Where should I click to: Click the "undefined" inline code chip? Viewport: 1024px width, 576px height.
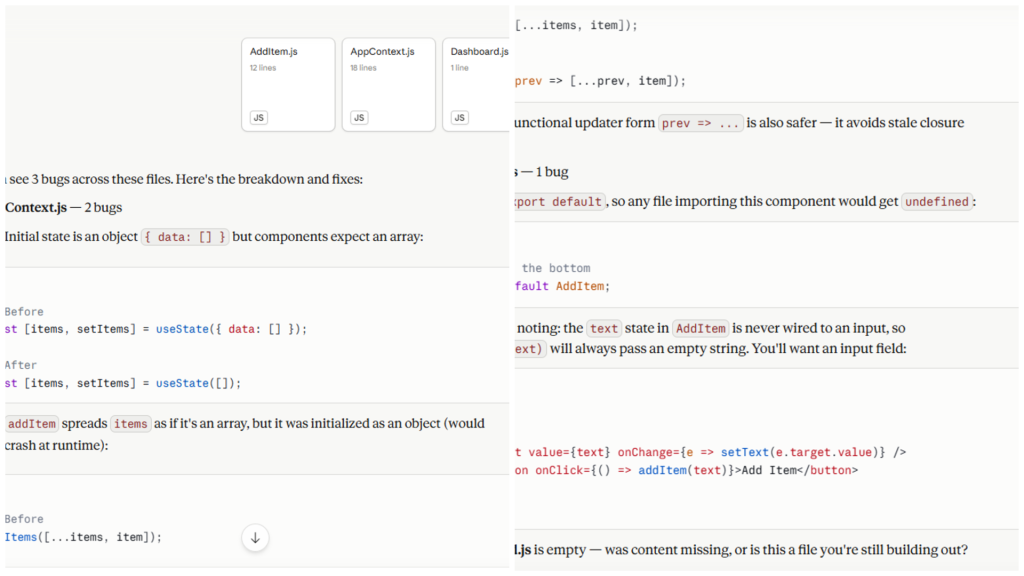(937, 202)
